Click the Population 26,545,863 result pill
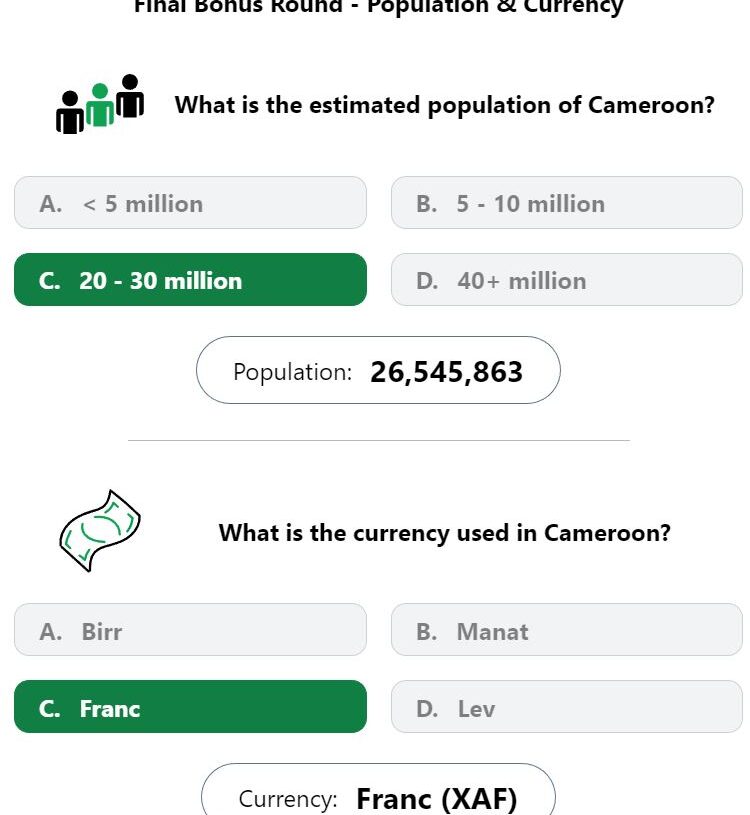Screen dimensions: 750x815 coord(378,370)
